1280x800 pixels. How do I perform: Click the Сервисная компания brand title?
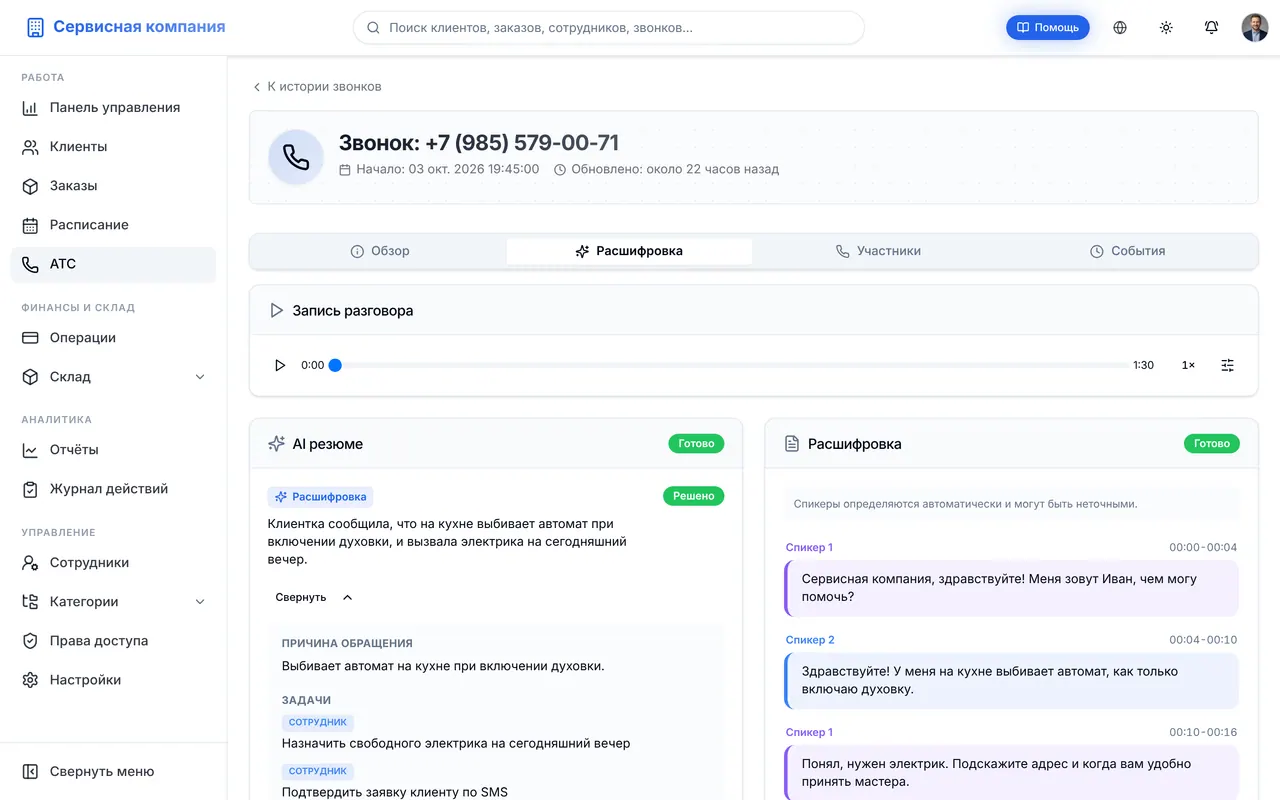tap(139, 27)
